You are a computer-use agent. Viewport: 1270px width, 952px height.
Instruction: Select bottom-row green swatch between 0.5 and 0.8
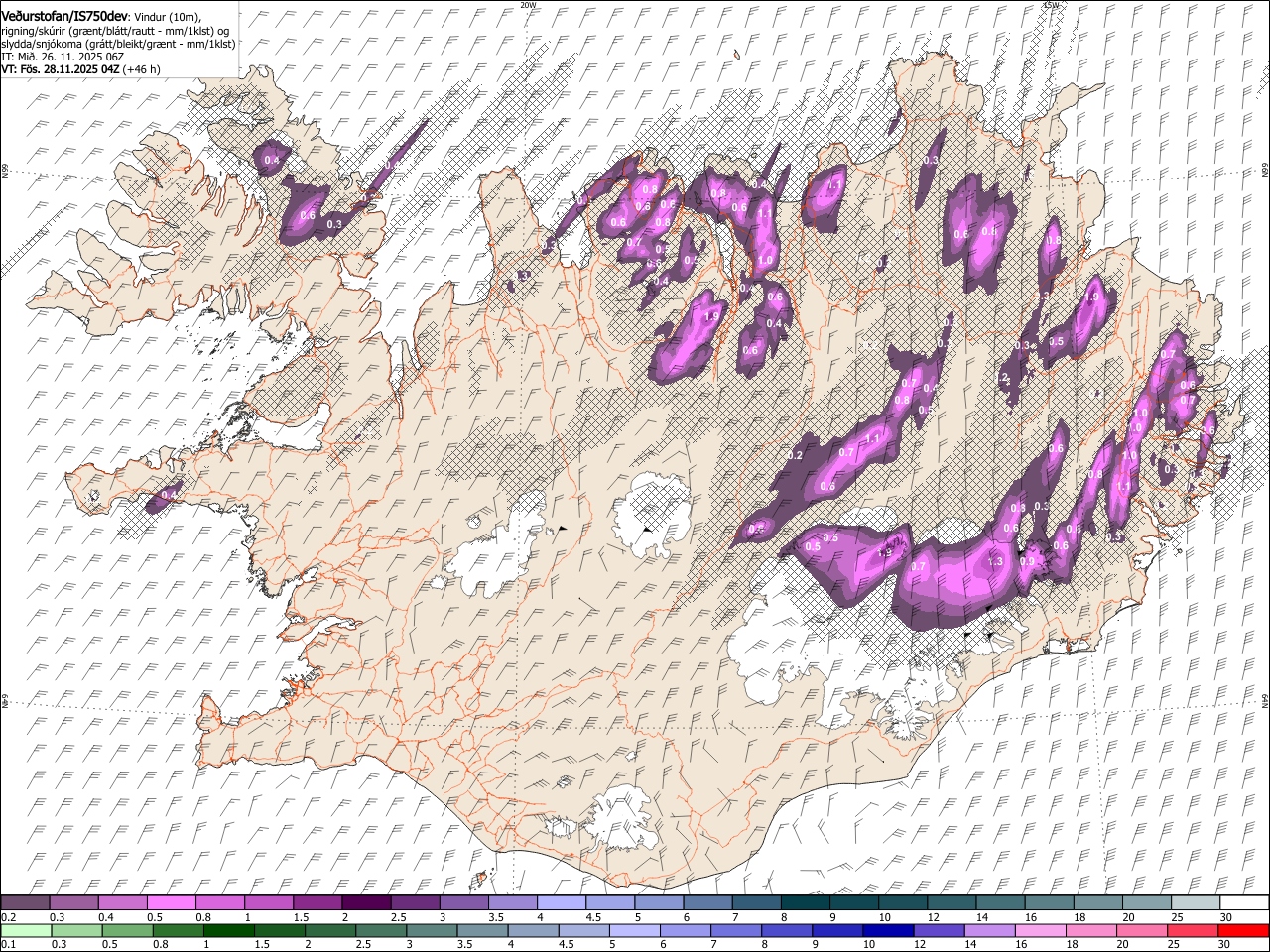(x=127, y=931)
